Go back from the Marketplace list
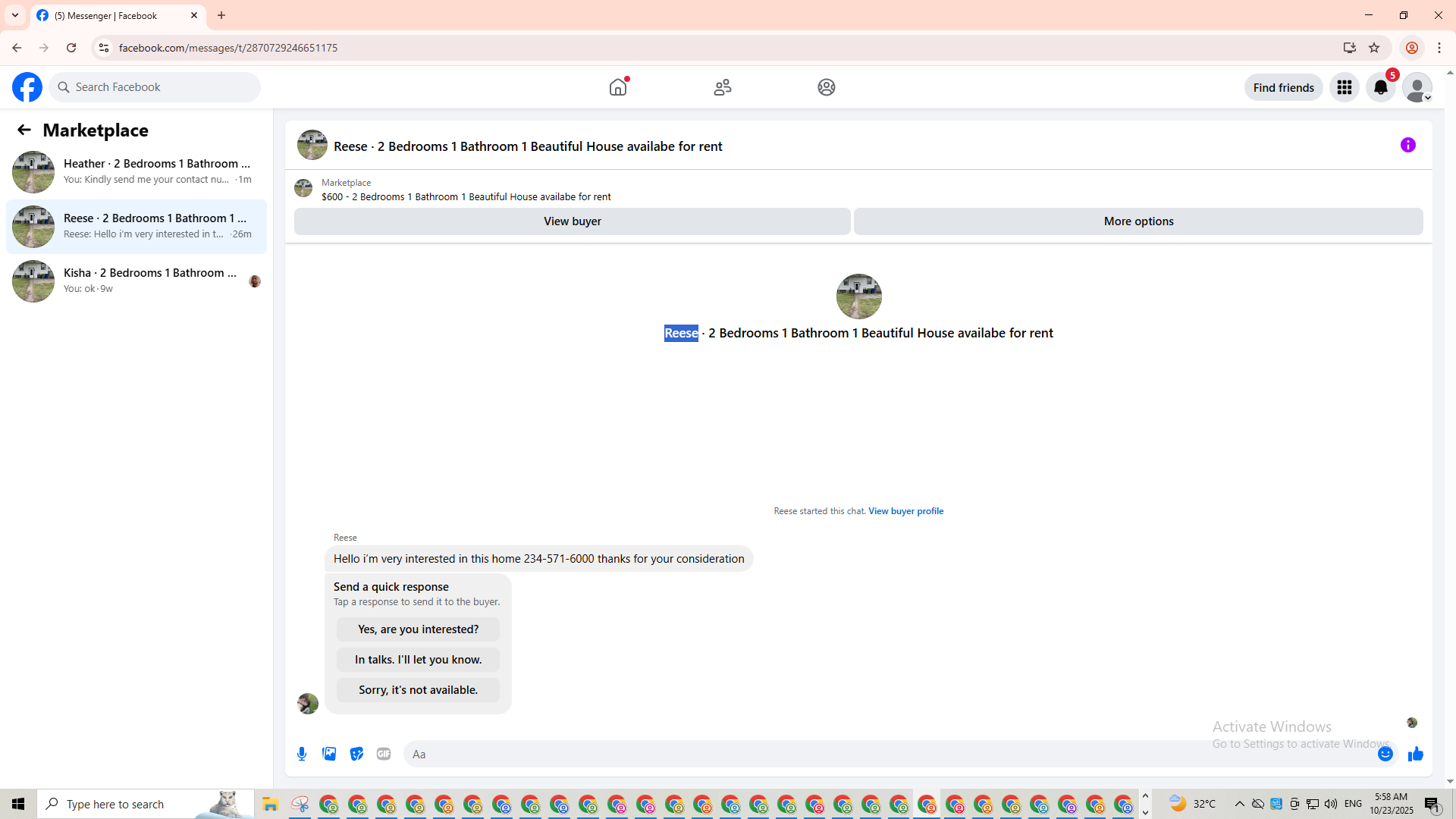The height and width of the screenshot is (819, 1456). click(24, 130)
